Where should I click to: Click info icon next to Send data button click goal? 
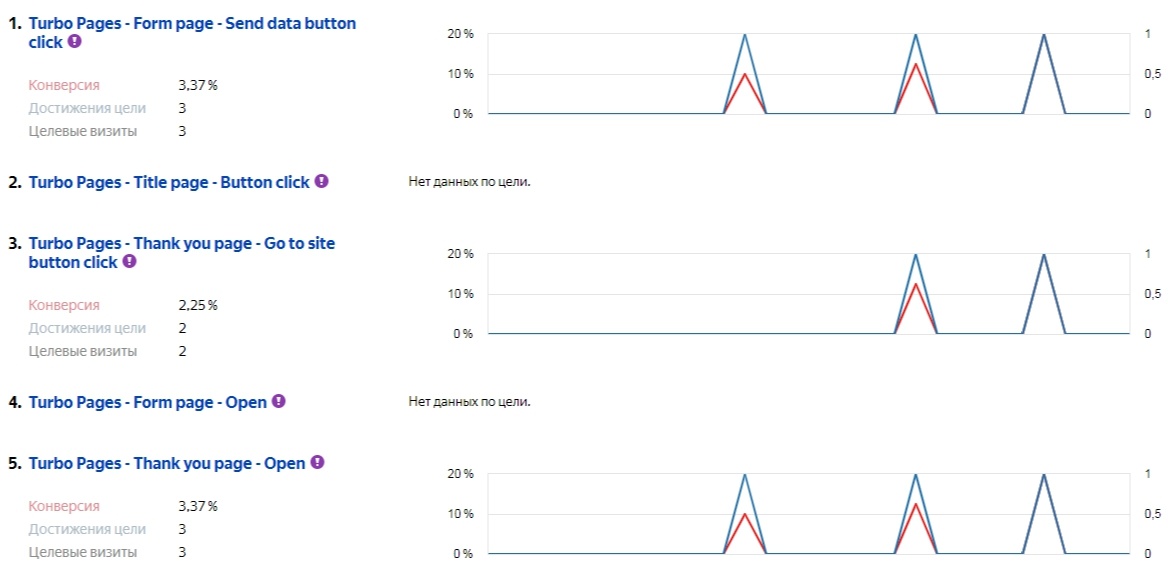tap(75, 42)
